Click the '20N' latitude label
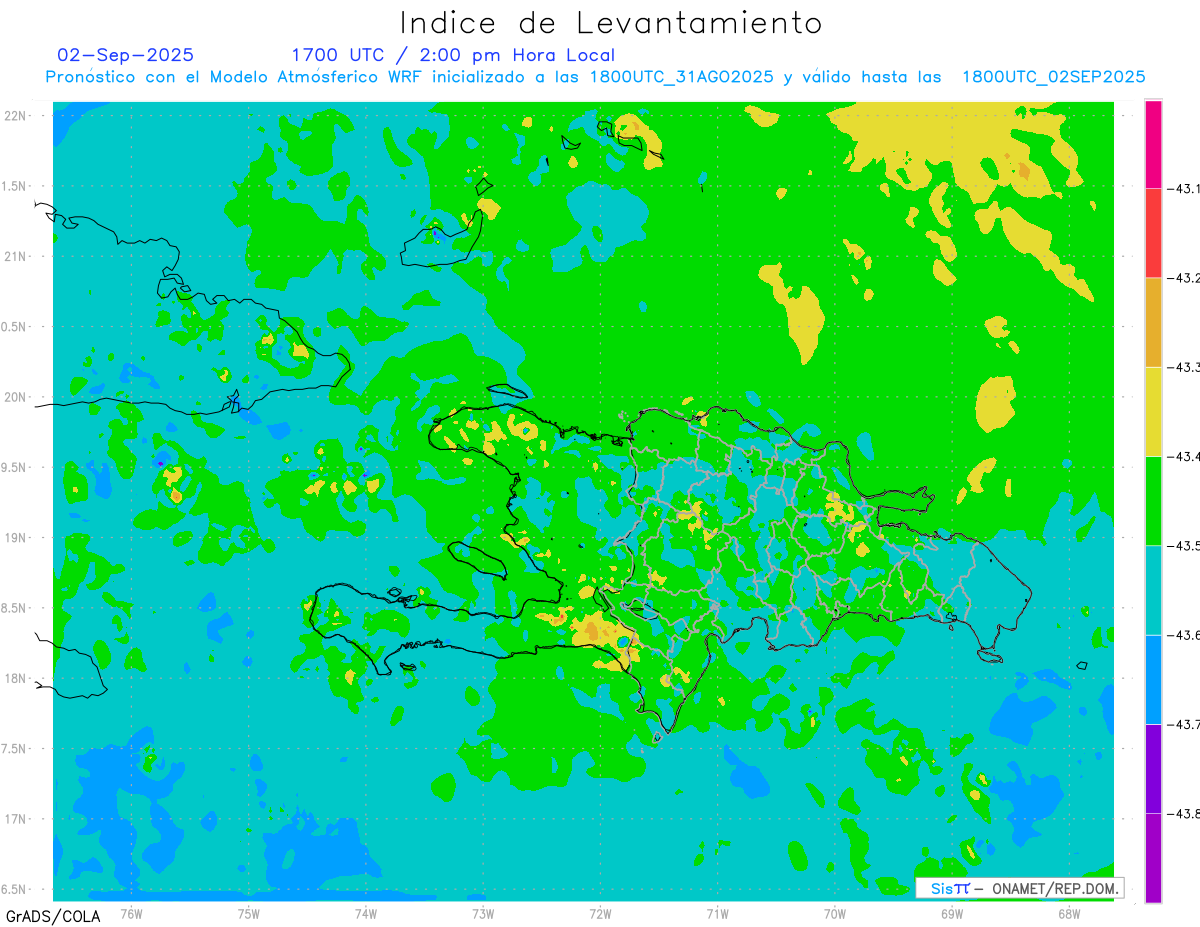1200x927 pixels. (16, 397)
